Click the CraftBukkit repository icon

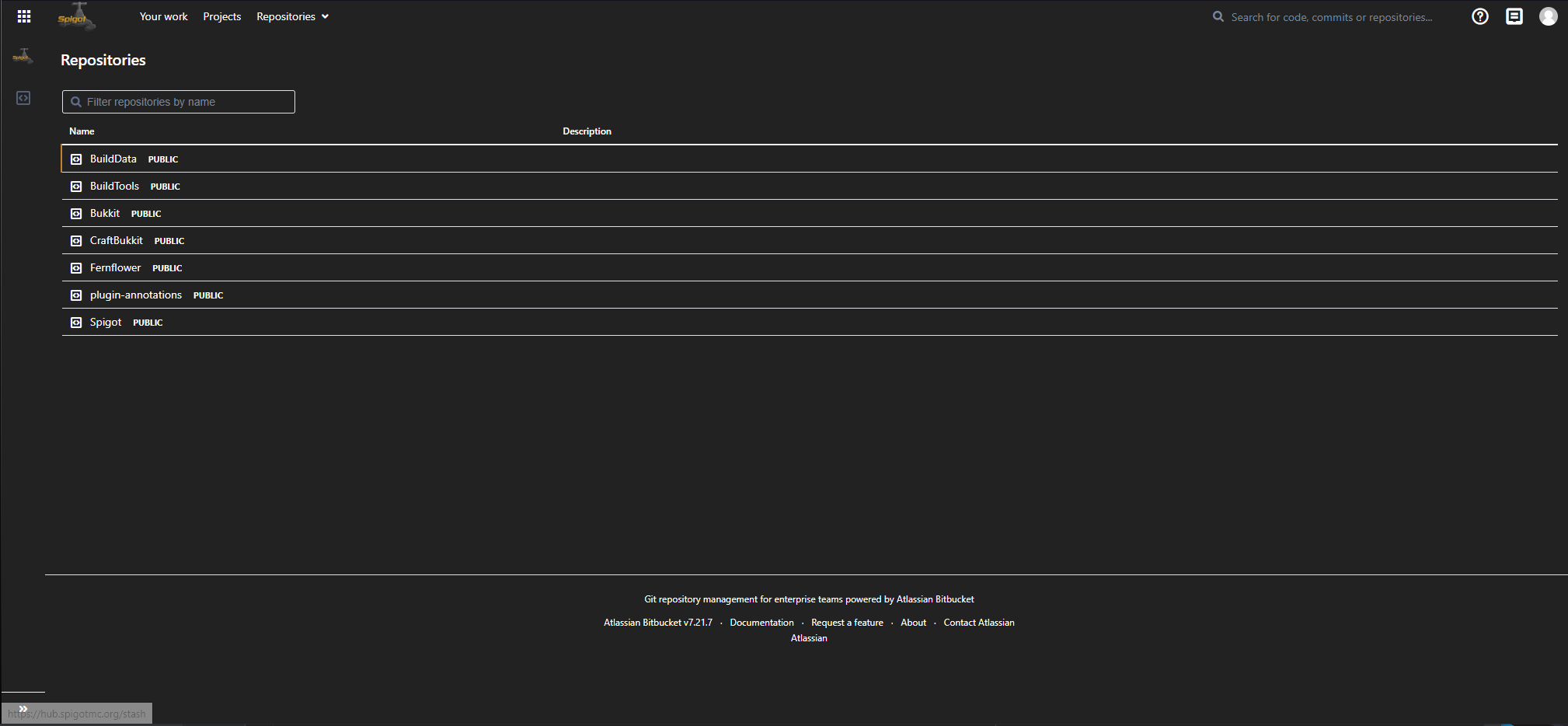click(x=76, y=241)
